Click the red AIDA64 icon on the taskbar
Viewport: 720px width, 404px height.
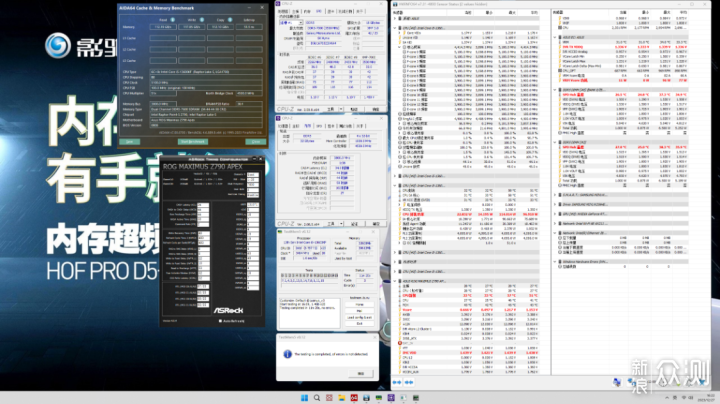point(354,398)
